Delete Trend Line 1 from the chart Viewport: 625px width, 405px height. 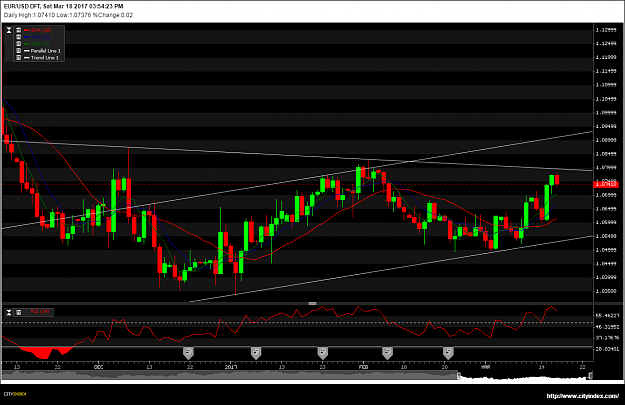pos(18,58)
